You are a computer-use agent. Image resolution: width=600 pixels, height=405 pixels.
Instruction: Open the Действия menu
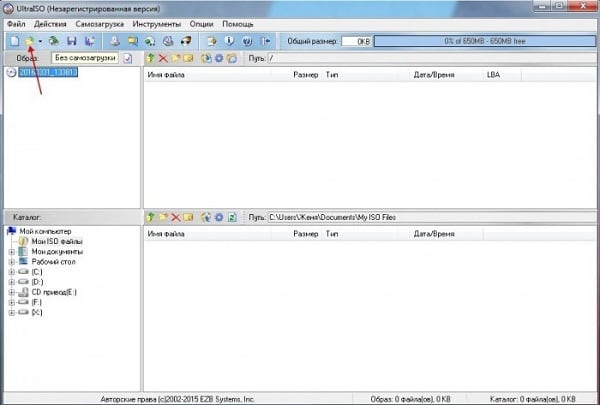(50, 24)
